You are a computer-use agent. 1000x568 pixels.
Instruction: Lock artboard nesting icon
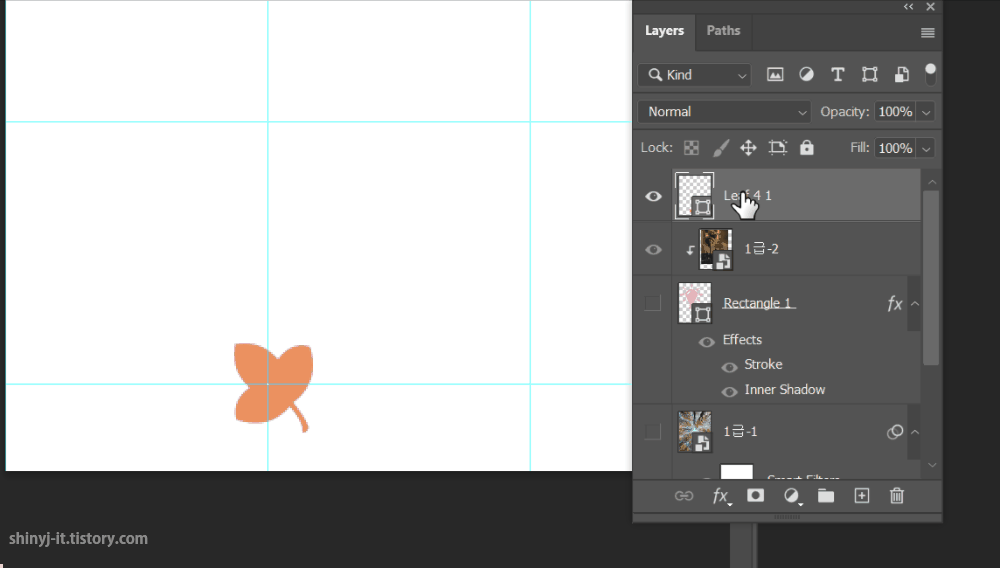coord(777,148)
